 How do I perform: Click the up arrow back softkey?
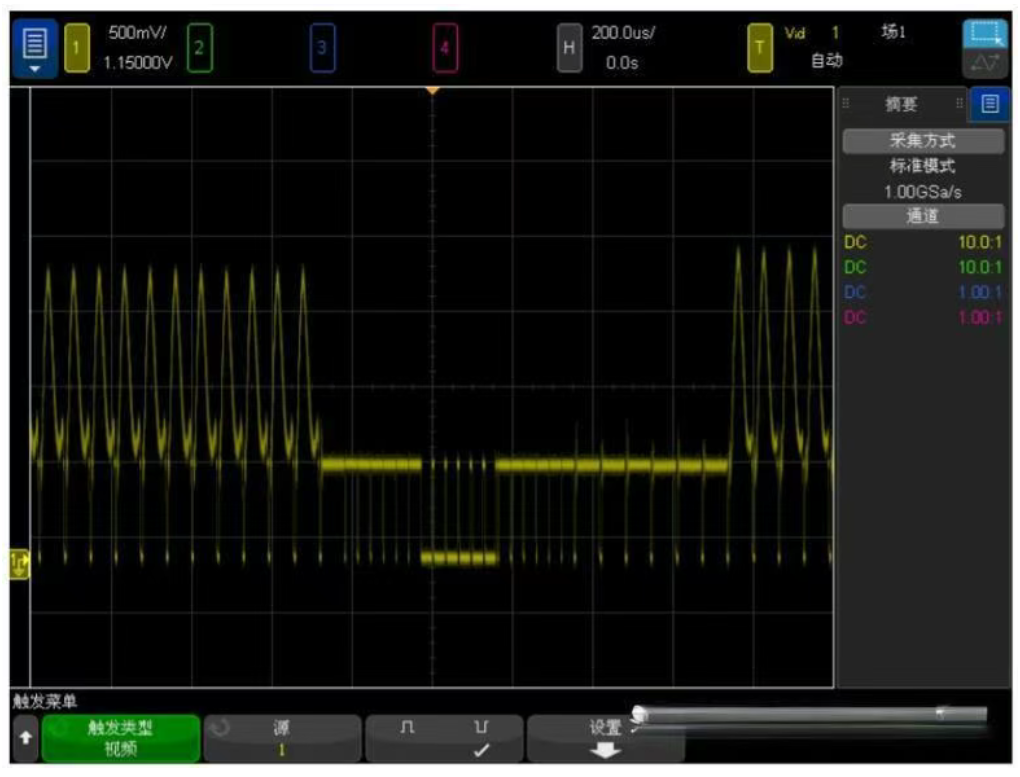pyautogui.click(x=25, y=738)
